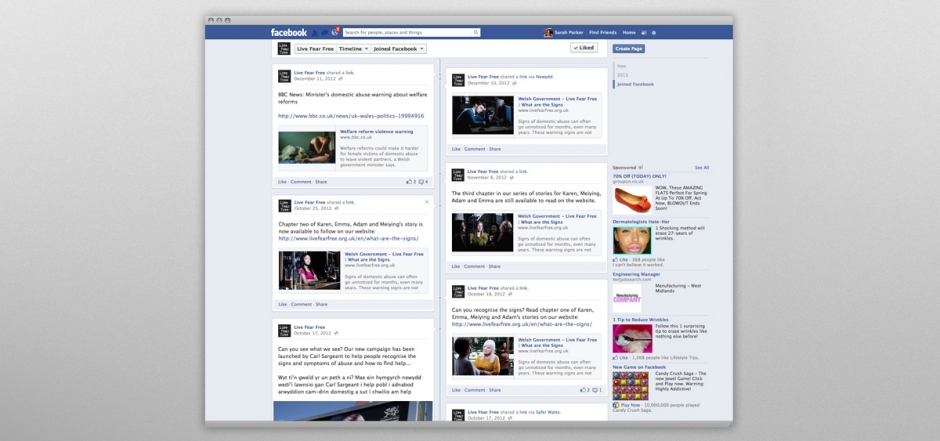Open thumbnail on October 25 post
This screenshot has width=940, height=441.
(309, 270)
